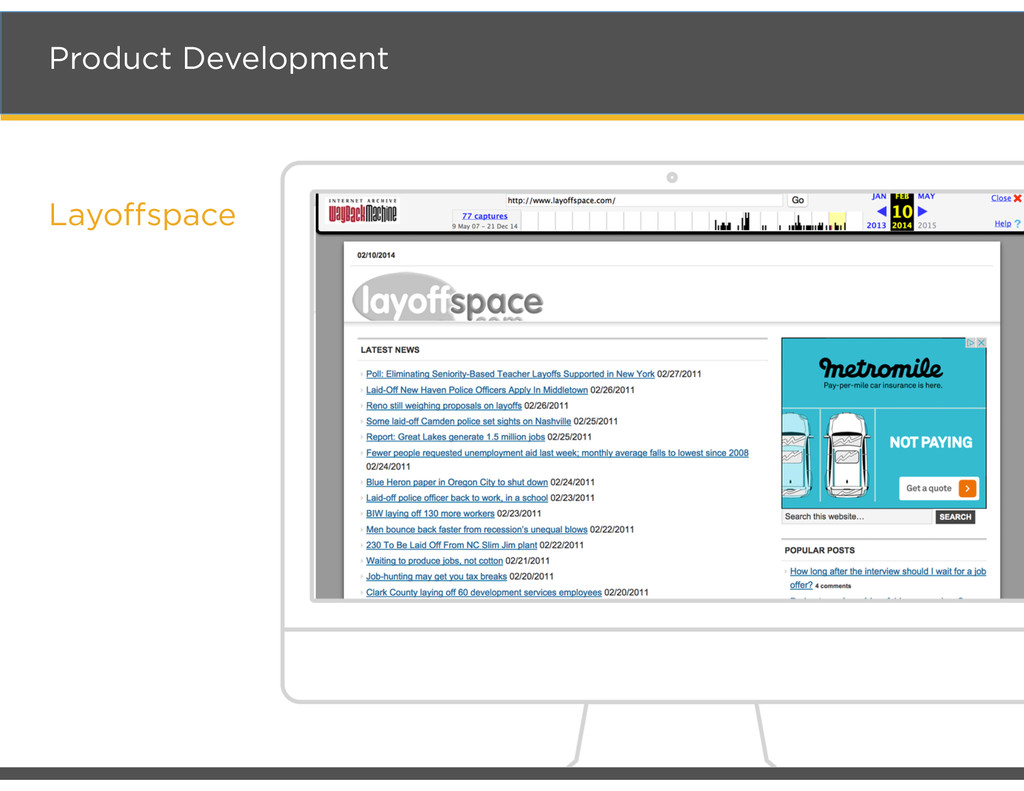Viewport: 1024px width, 791px height.
Task: Dismiss the Metromile ad with X icon
Action: click(x=981, y=343)
